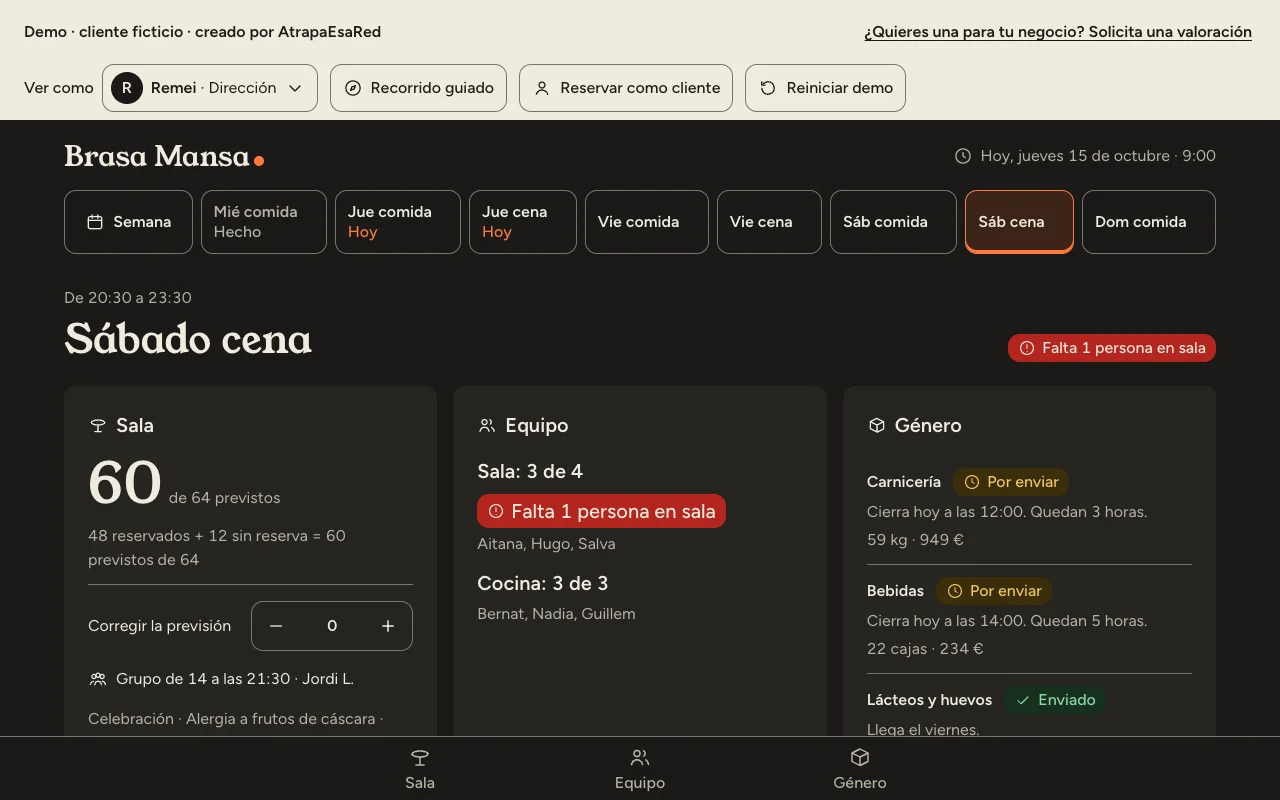
Task: Open the 'Ver como' Remei Dirección dropdown
Action: [210, 88]
